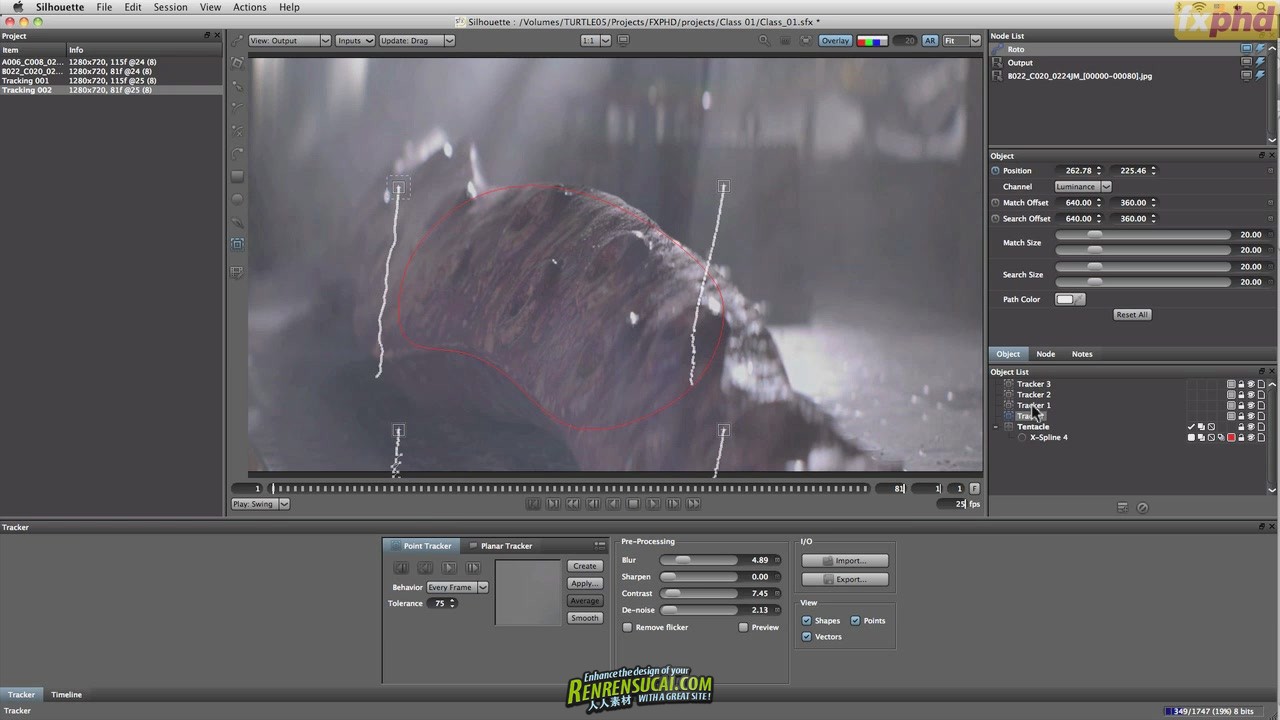The image size is (1280, 720).
Task: Open the Play: Swing dropdown
Action: click(x=260, y=504)
